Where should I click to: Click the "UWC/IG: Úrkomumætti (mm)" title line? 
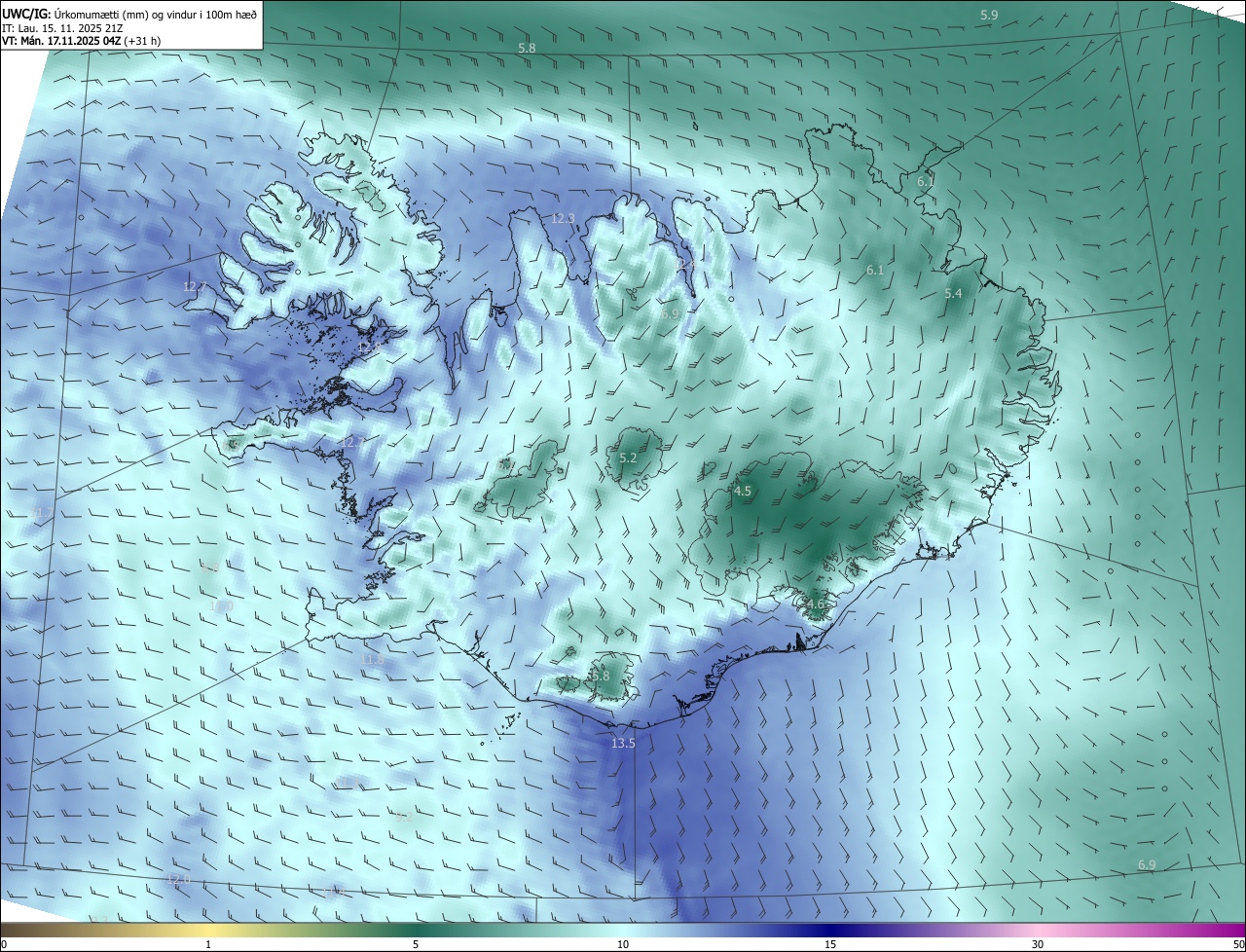tap(129, 13)
